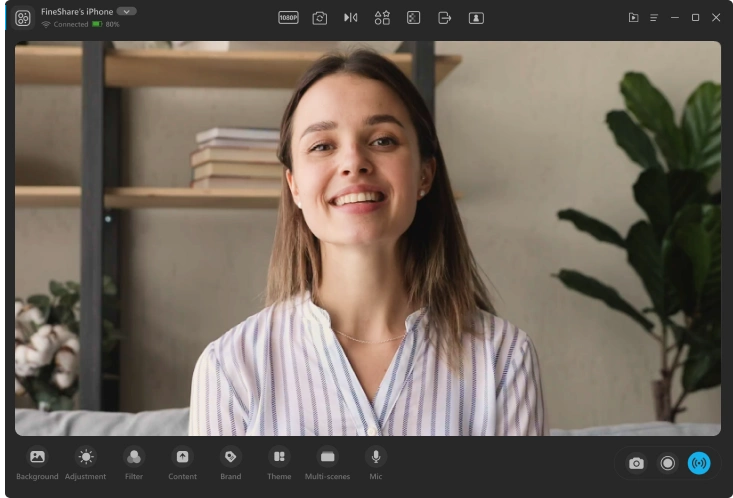
Task: Open the shapes and effects icon
Action: [382, 17]
